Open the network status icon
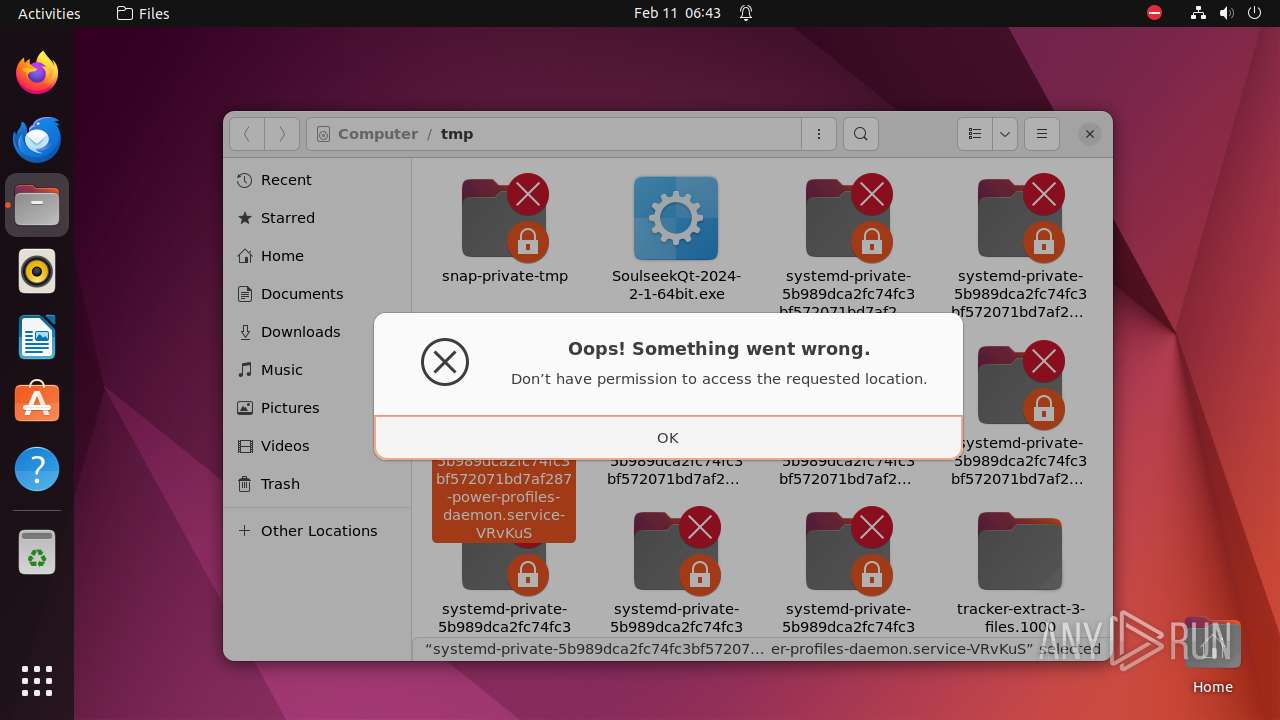 (x=1199, y=13)
